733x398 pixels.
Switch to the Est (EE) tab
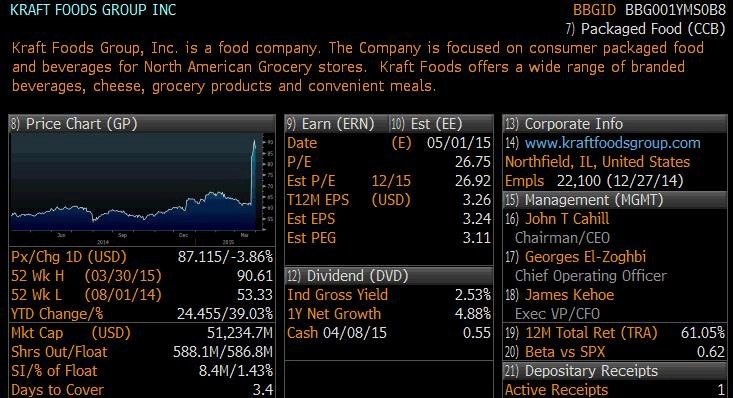coord(441,124)
